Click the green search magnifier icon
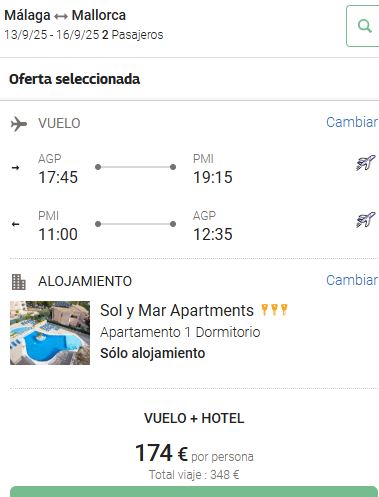Screen dimensions: 379x497 tap(364, 26)
